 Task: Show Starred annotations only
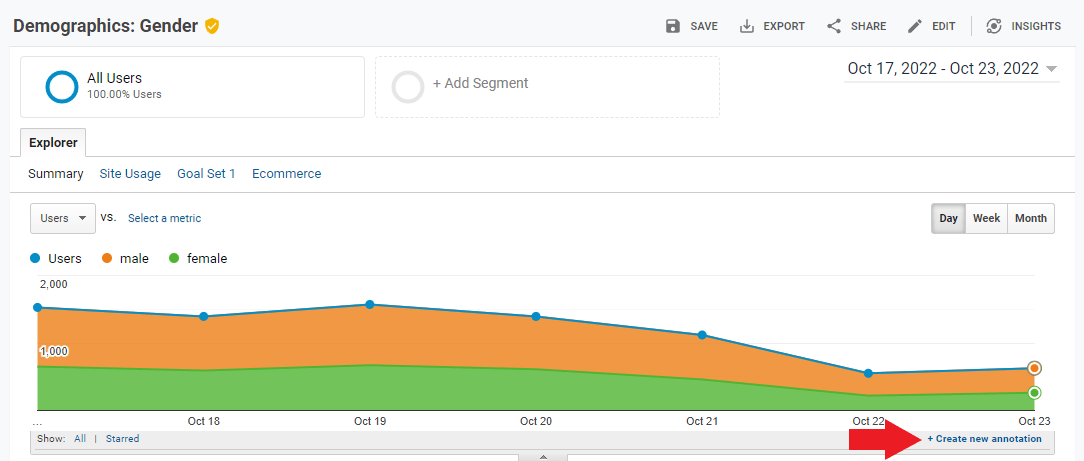tap(122, 439)
